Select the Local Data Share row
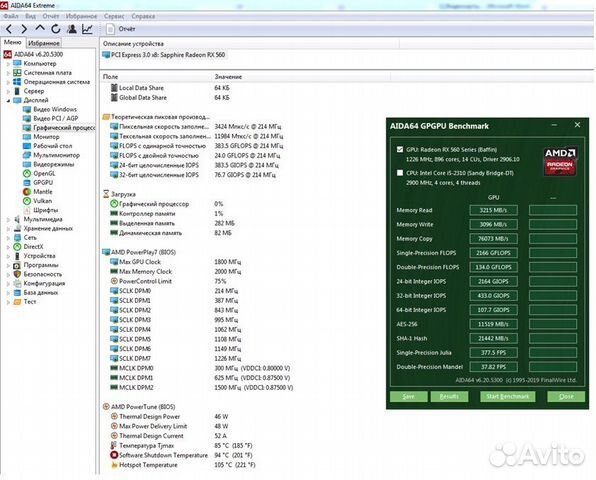Image resolution: width=596 pixels, height=480 pixels. pos(170,88)
